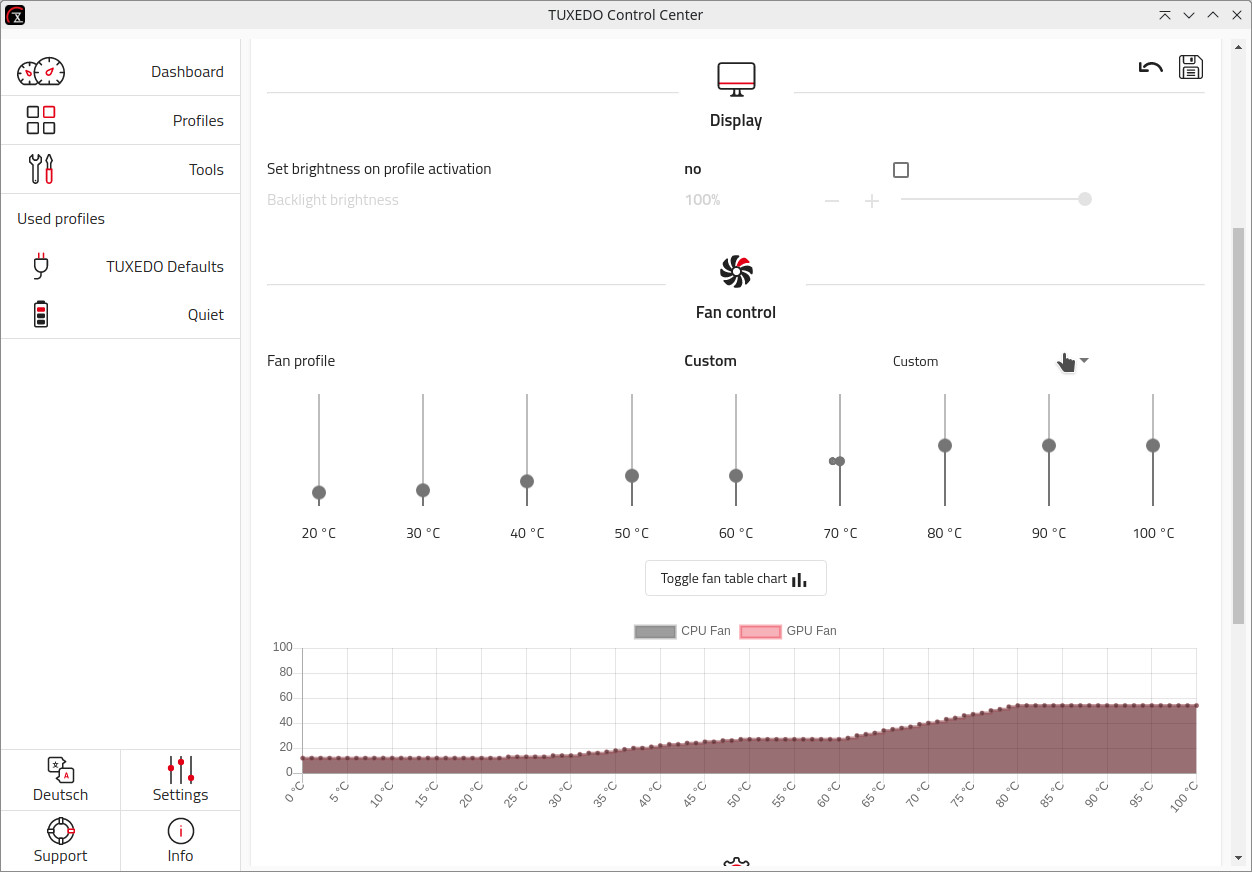The width and height of the screenshot is (1252, 872).
Task: Open Info via the circled i icon
Action: coord(180,840)
